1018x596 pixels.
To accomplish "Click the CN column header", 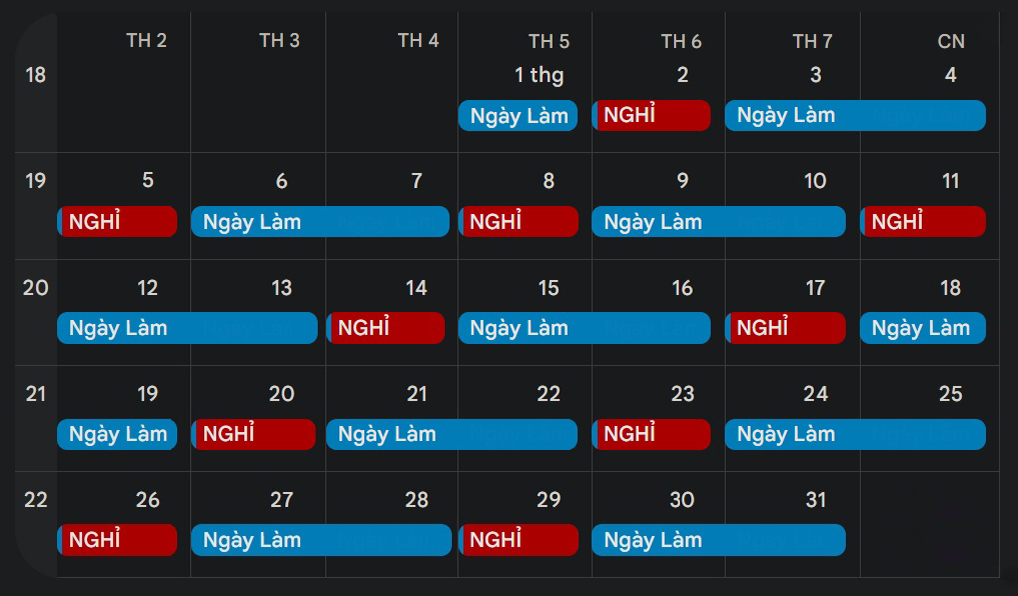I will coord(951,41).
